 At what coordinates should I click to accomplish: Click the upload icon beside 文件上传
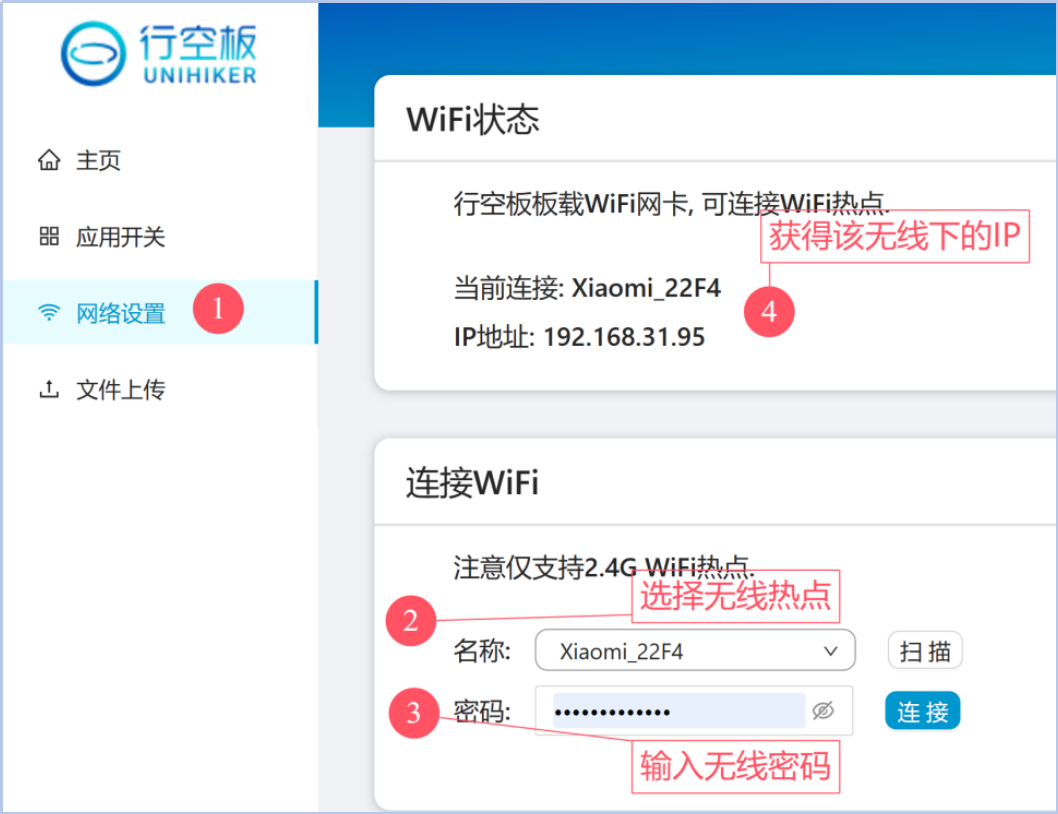point(49,389)
